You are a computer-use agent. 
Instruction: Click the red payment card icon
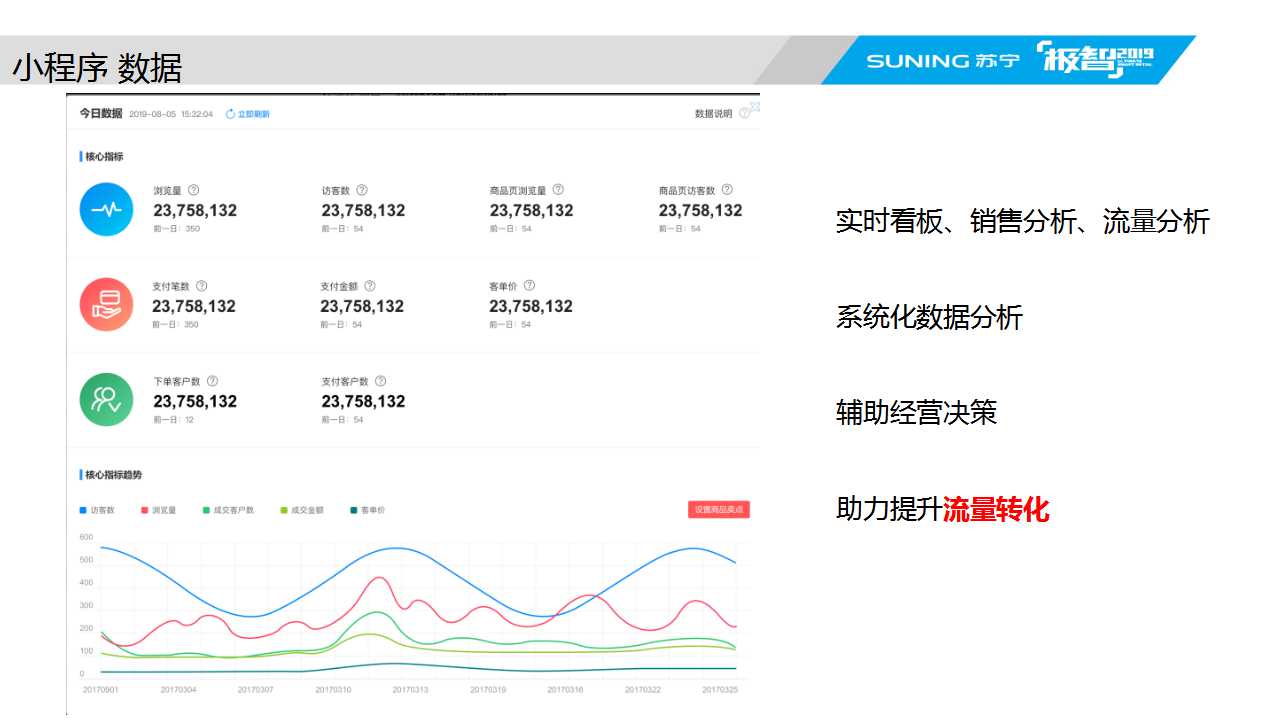106,304
